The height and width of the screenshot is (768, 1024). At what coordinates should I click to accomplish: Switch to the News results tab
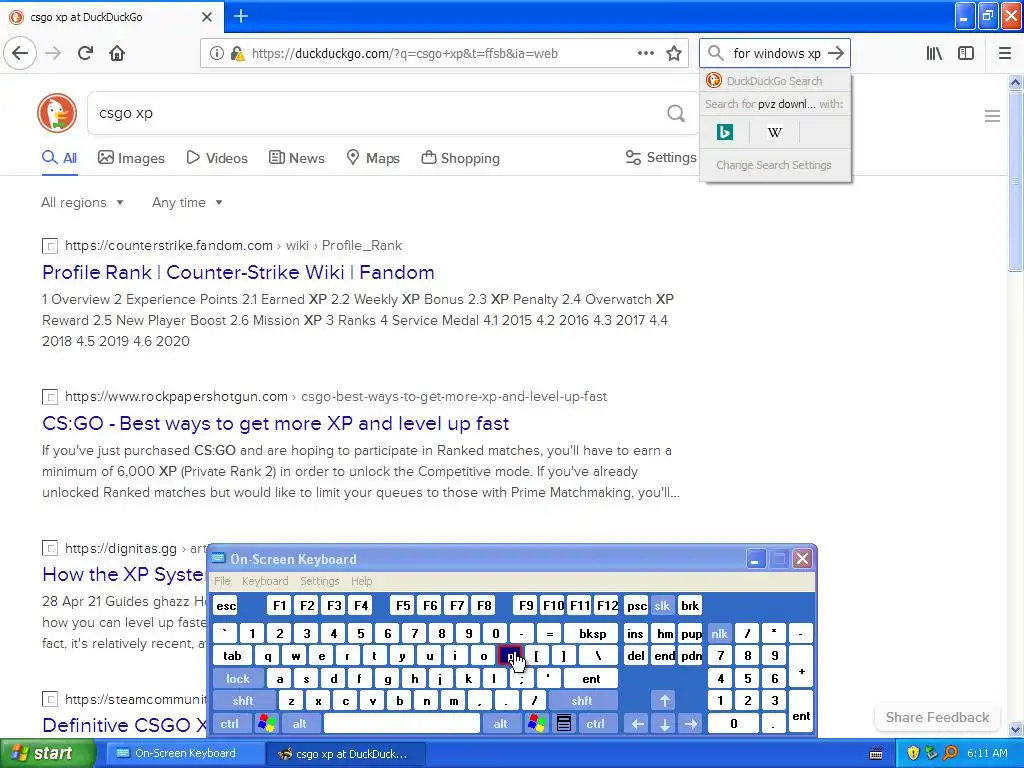coord(296,158)
